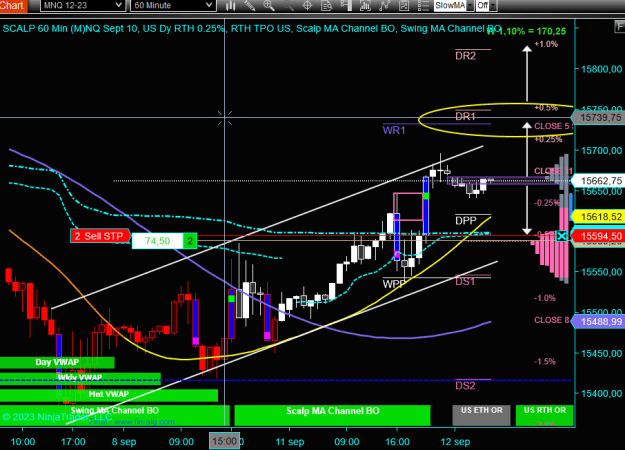Open the strategies icon in toolbar
Screen dimensions: 625x450
(x=404, y=5)
